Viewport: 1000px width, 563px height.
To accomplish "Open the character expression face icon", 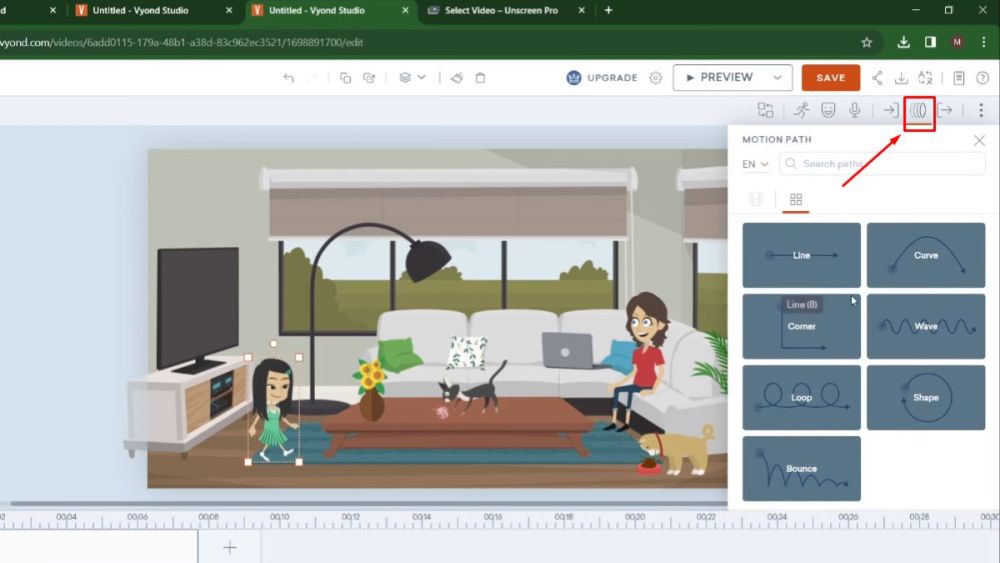I will (x=828, y=110).
